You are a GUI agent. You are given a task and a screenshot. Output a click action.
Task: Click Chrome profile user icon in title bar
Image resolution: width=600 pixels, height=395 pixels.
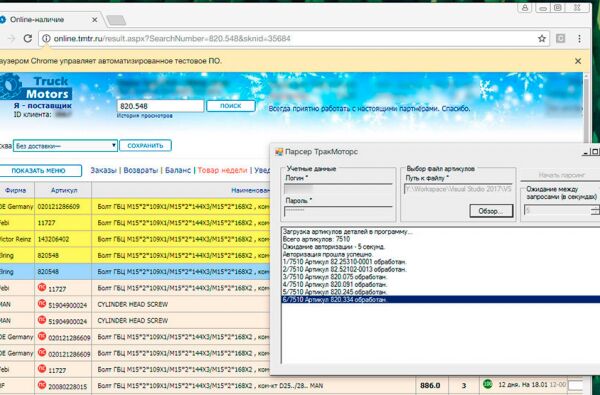click(x=524, y=8)
